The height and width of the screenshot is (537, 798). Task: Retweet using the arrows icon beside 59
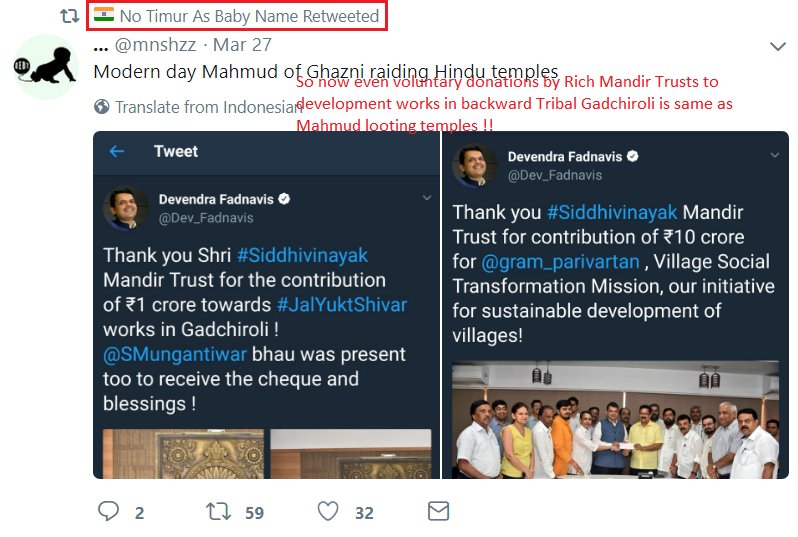[218, 511]
